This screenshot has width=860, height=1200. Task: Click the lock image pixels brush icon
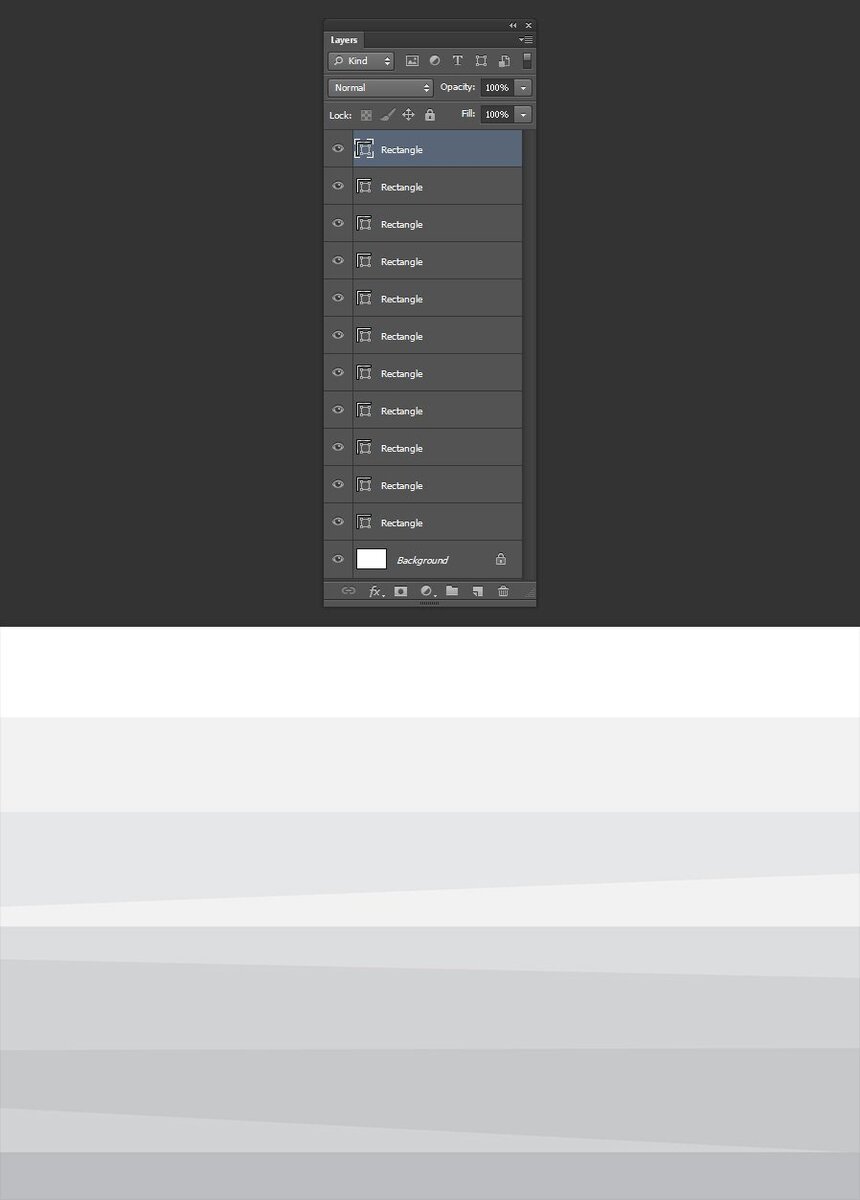pyautogui.click(x=388, y=115)
